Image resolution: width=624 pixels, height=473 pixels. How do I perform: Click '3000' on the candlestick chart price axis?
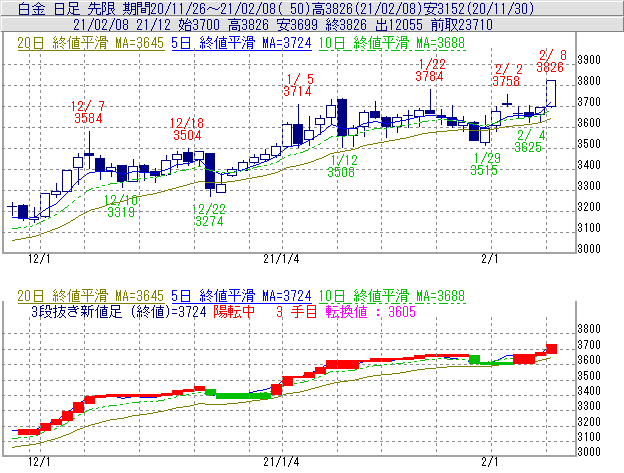(x=589, y=249)
